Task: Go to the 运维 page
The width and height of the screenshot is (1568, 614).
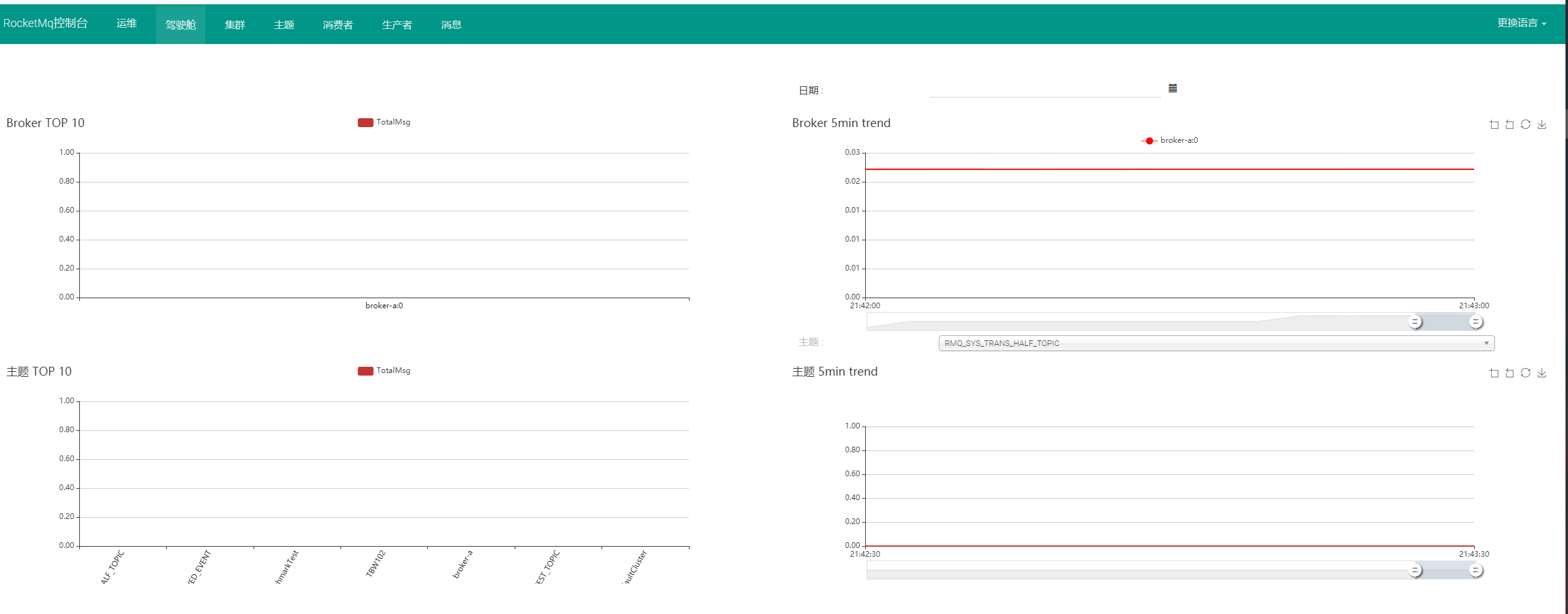Action: click(x=126, y=23)
